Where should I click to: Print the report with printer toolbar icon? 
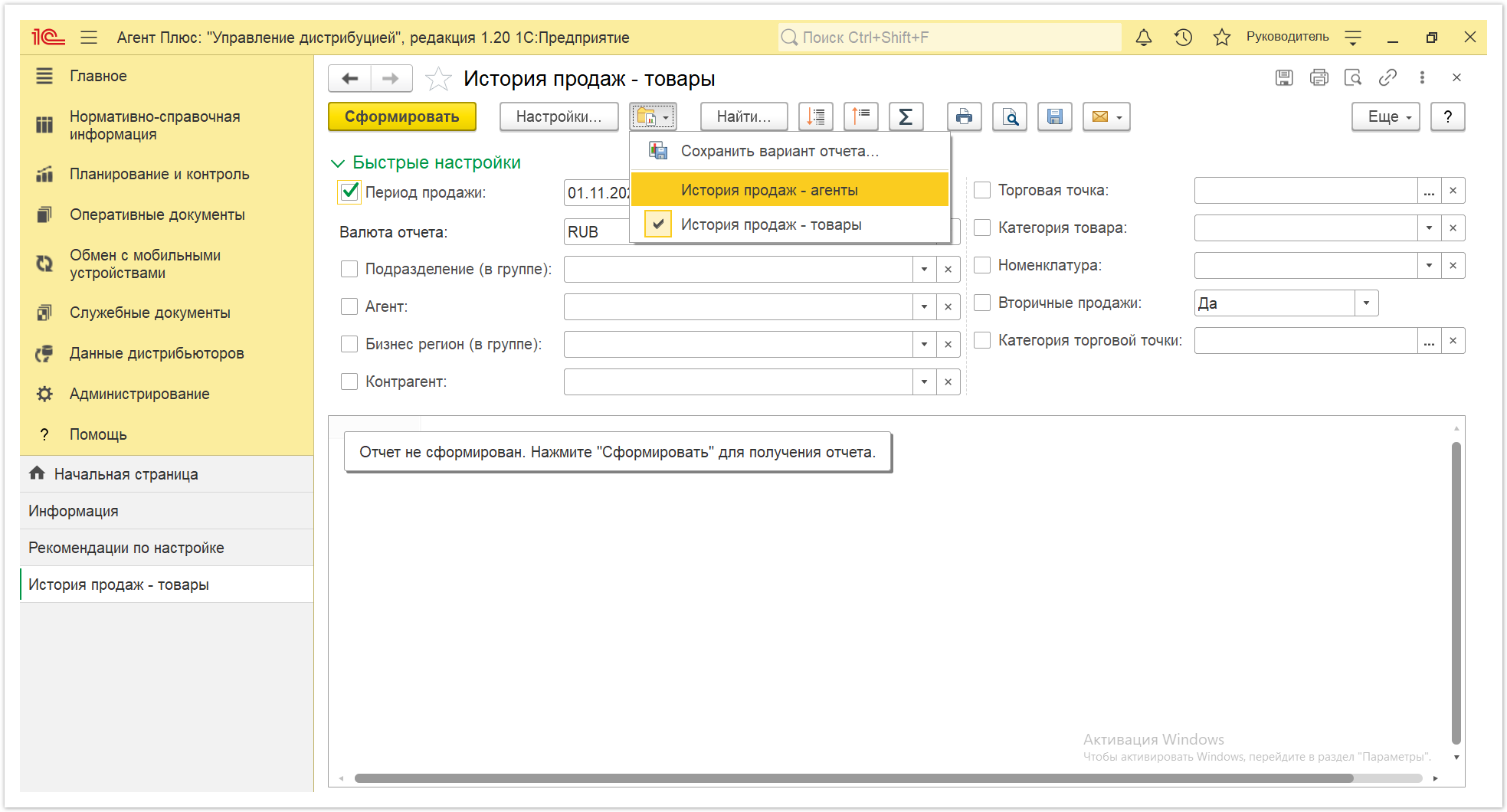964,116
